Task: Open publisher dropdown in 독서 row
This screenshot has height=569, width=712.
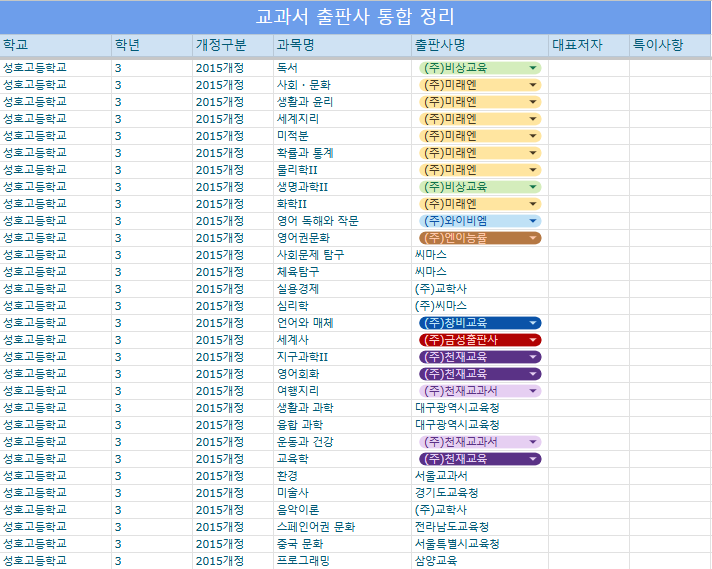Action: 533,68
